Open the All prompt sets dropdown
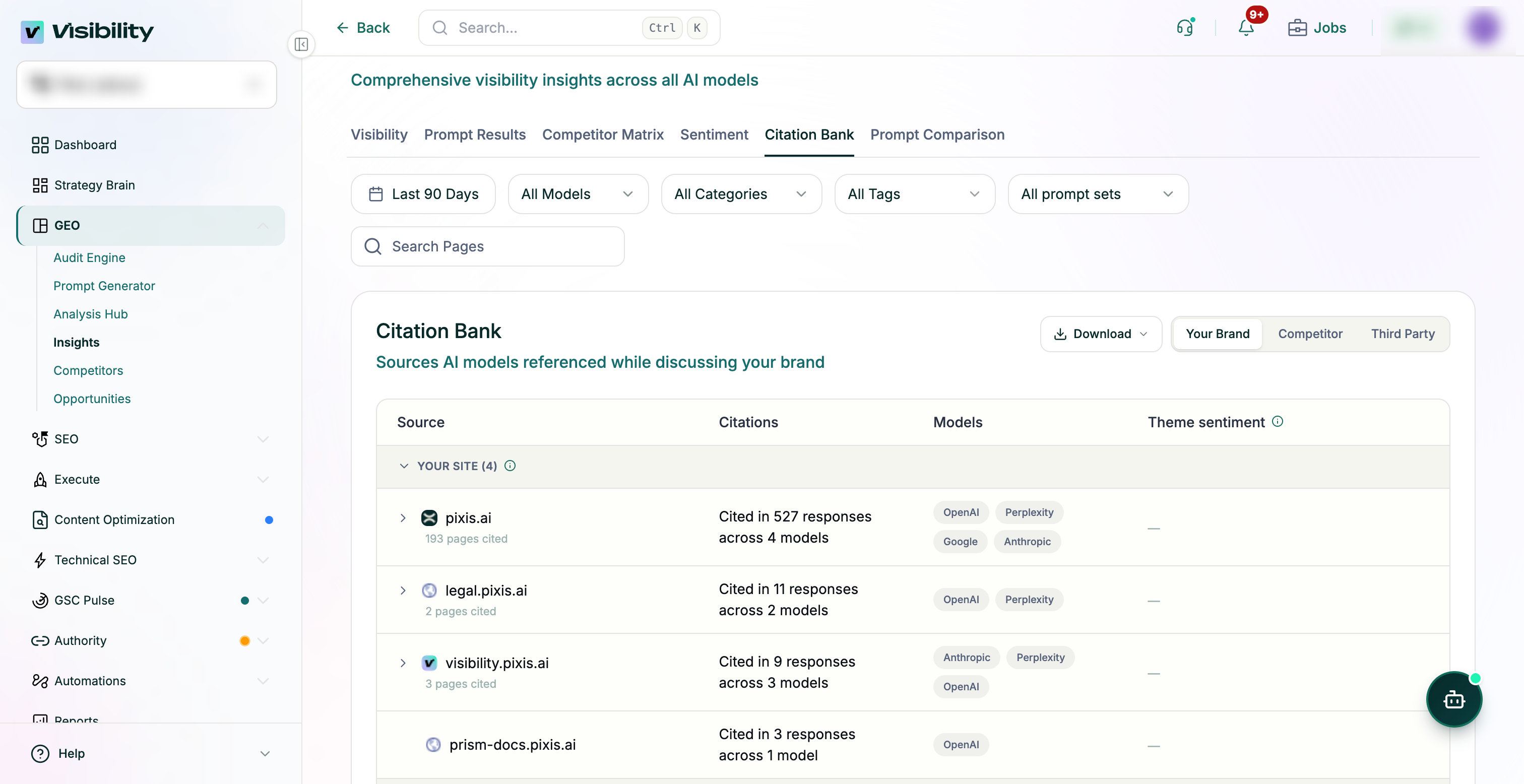1524x784 pixels. [x=1098, y=194]
